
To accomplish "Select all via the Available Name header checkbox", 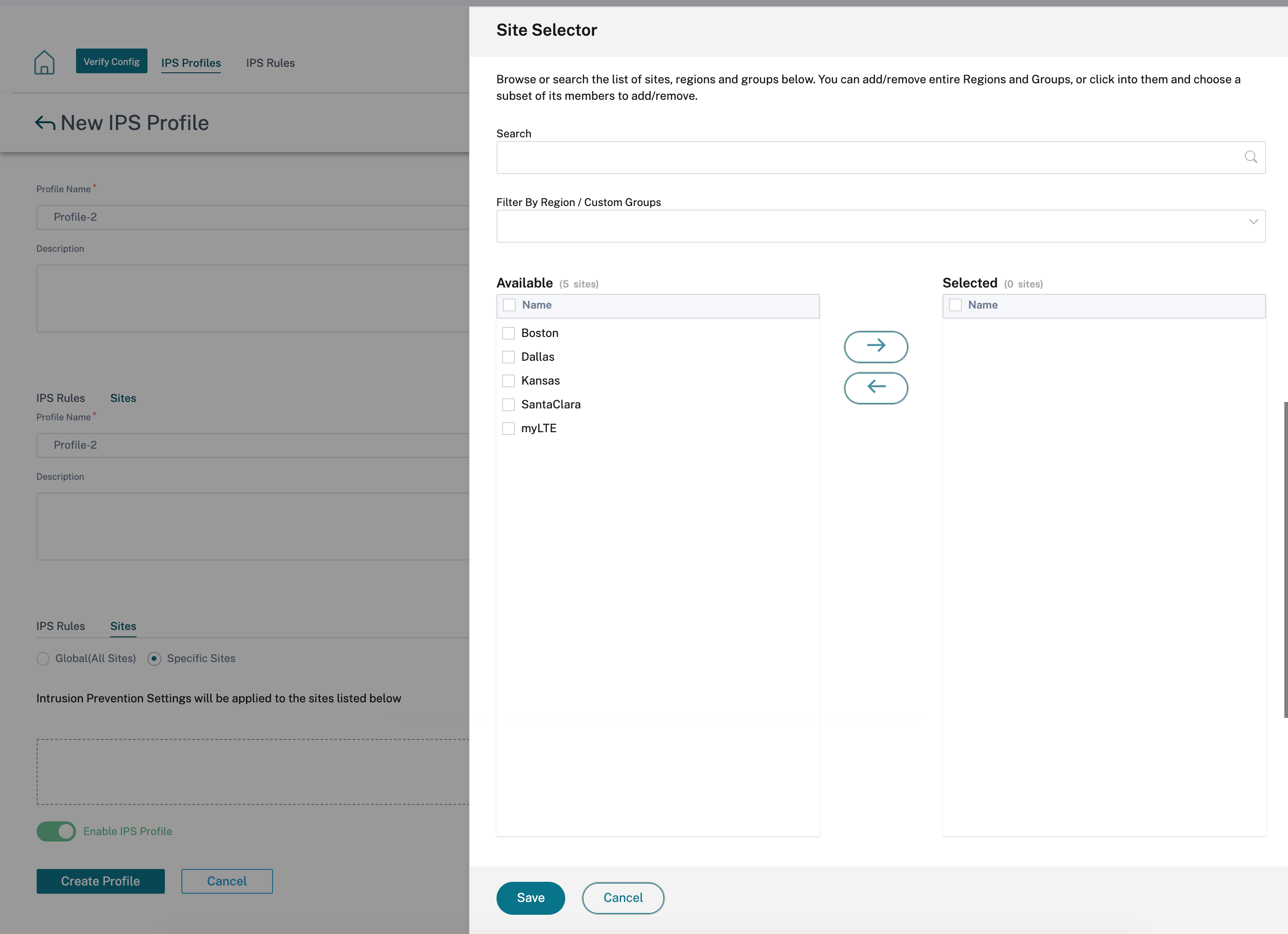I will pyautogui.click(x=509, y=305).
